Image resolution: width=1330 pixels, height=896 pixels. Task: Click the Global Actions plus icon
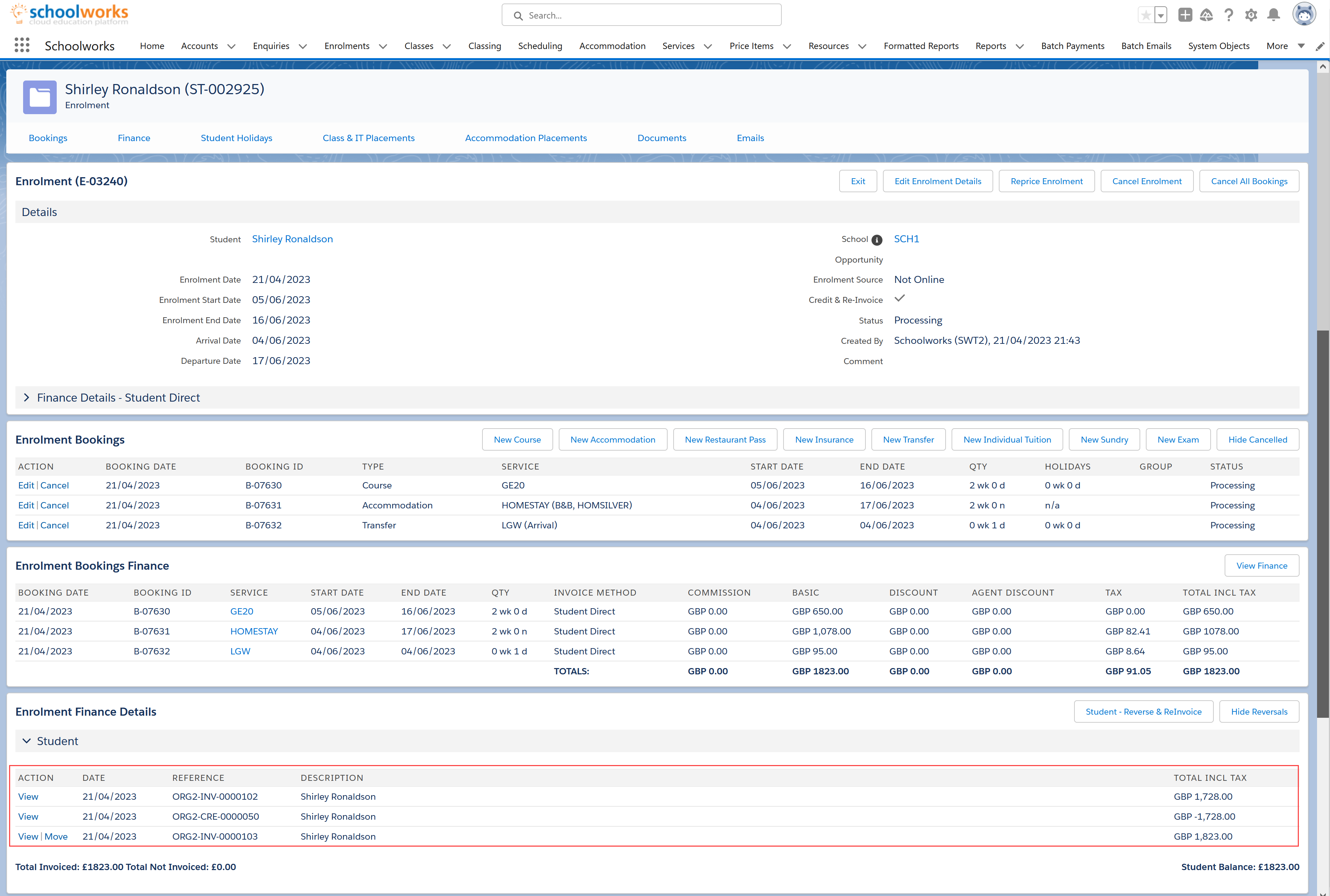coord(1185,15)
